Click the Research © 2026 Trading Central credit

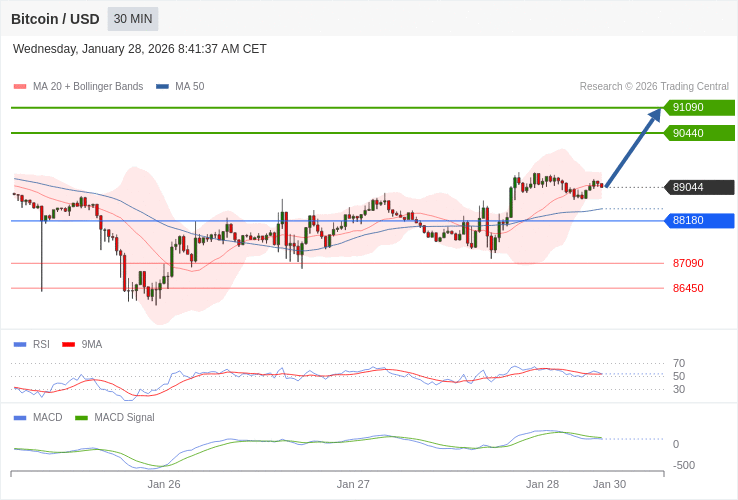click(654, 87)
